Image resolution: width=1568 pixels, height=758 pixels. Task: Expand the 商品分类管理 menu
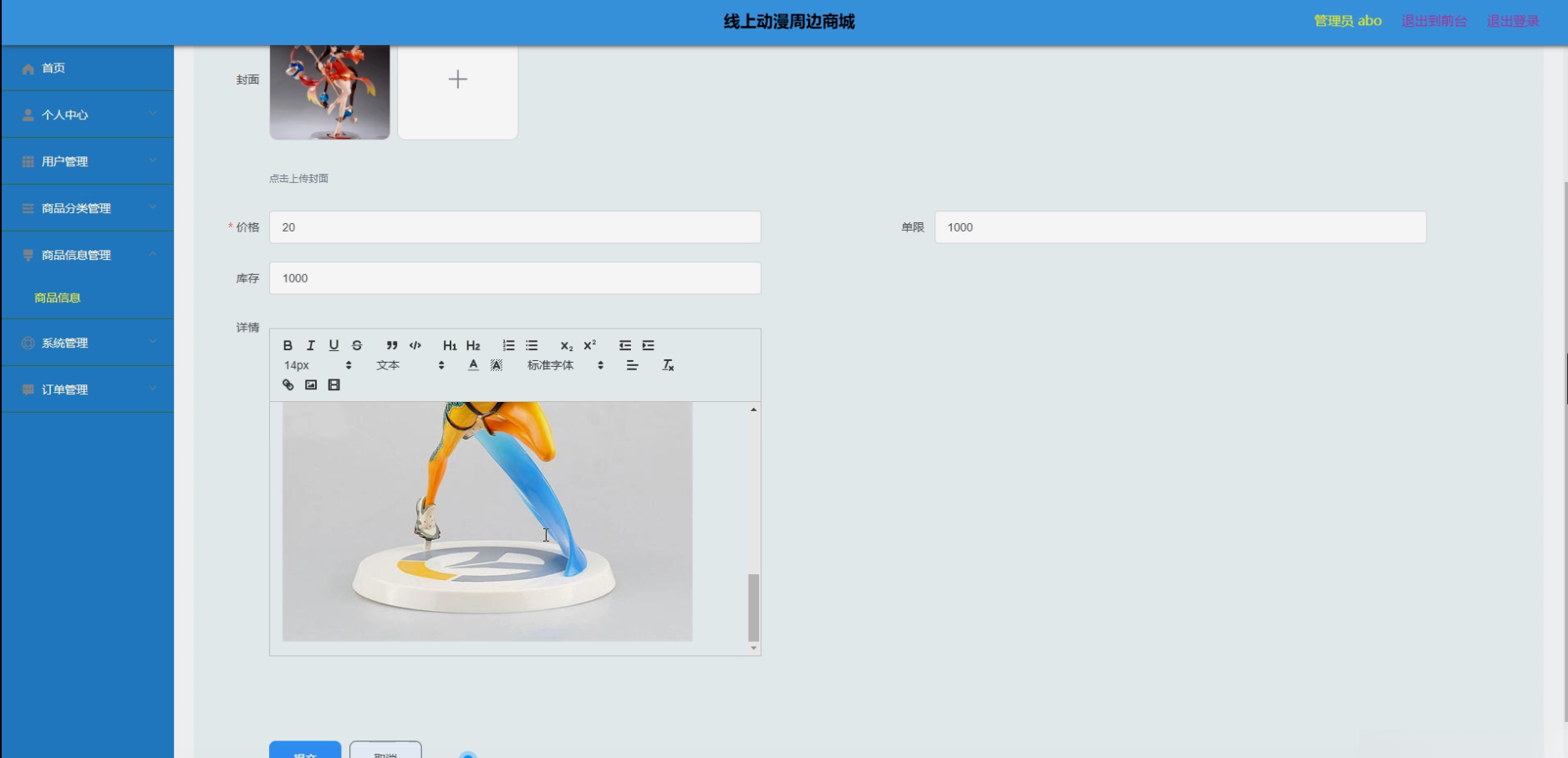pos(88,208)
